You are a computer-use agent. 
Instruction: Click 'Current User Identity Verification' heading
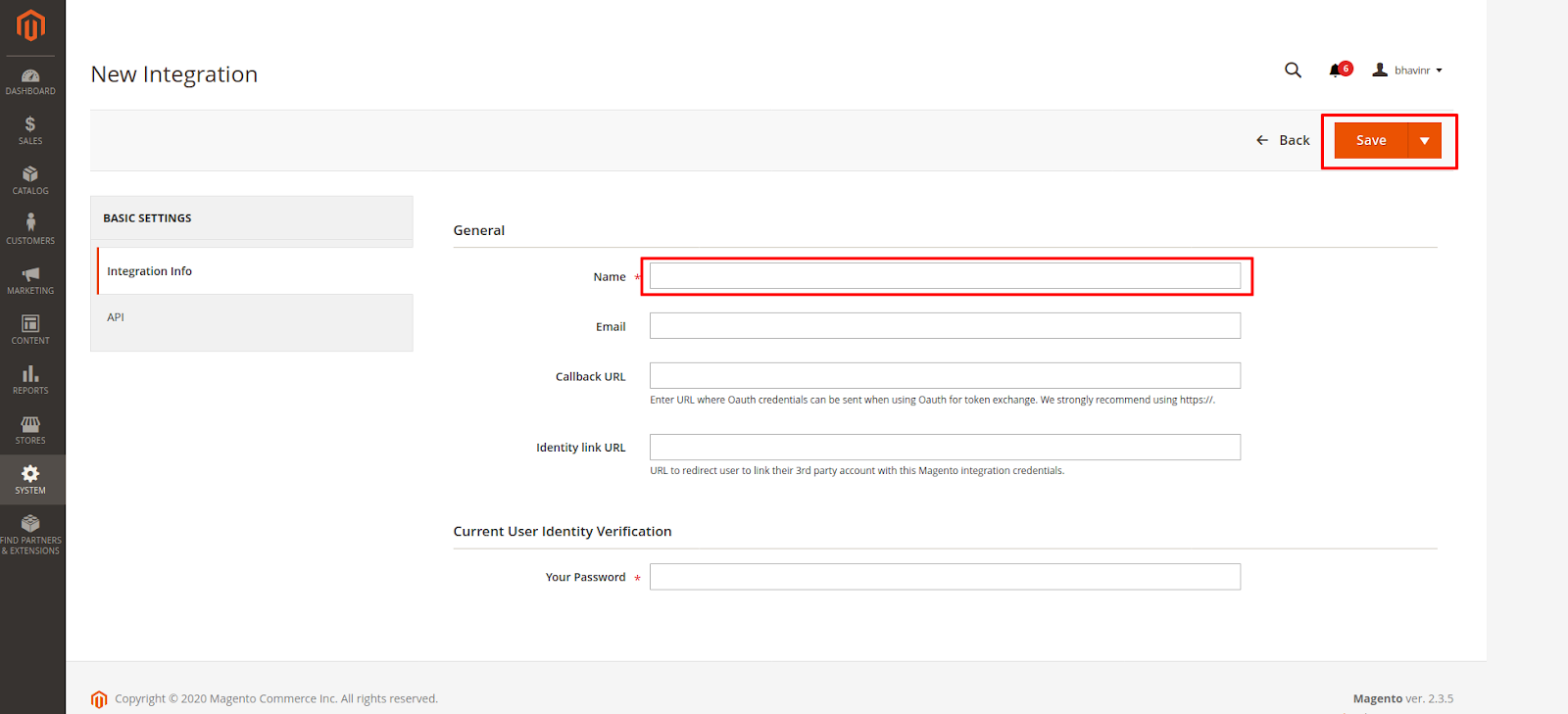point(563,531)
